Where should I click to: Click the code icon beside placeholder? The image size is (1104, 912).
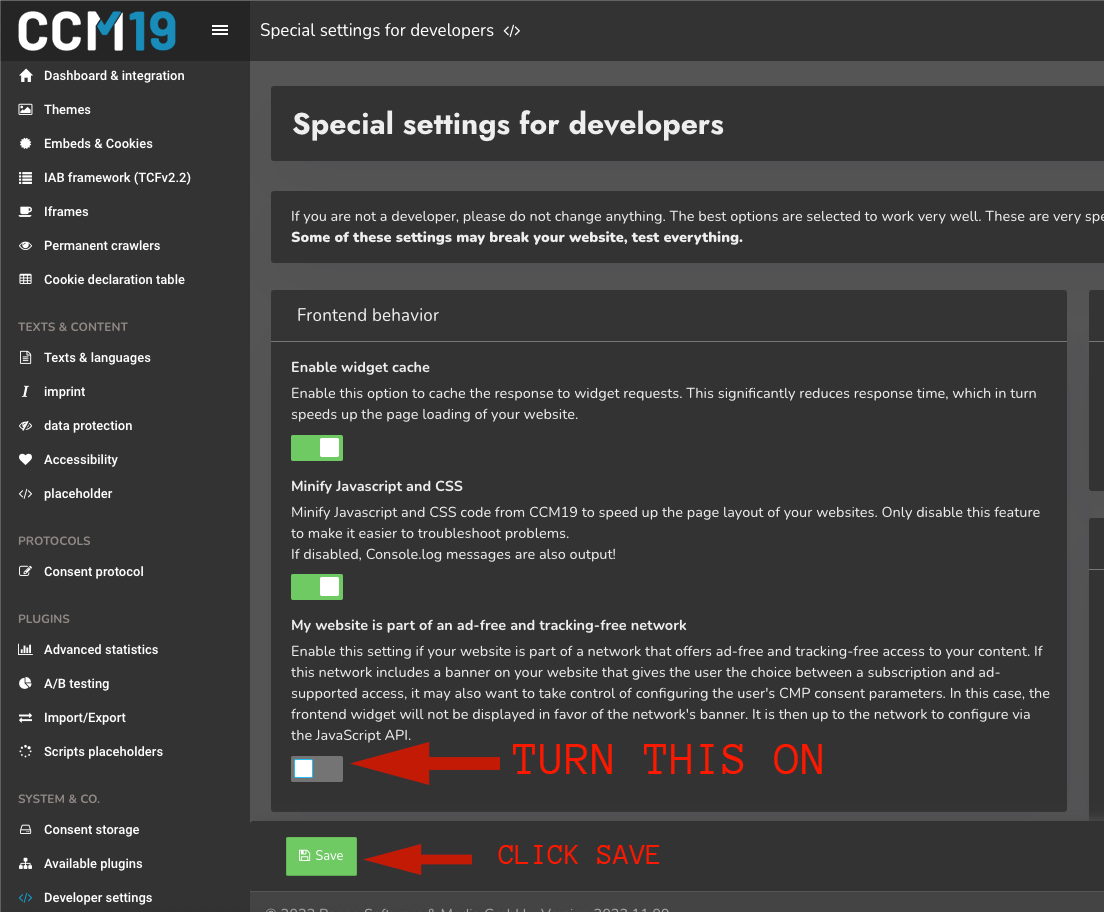tap(25, 494)
